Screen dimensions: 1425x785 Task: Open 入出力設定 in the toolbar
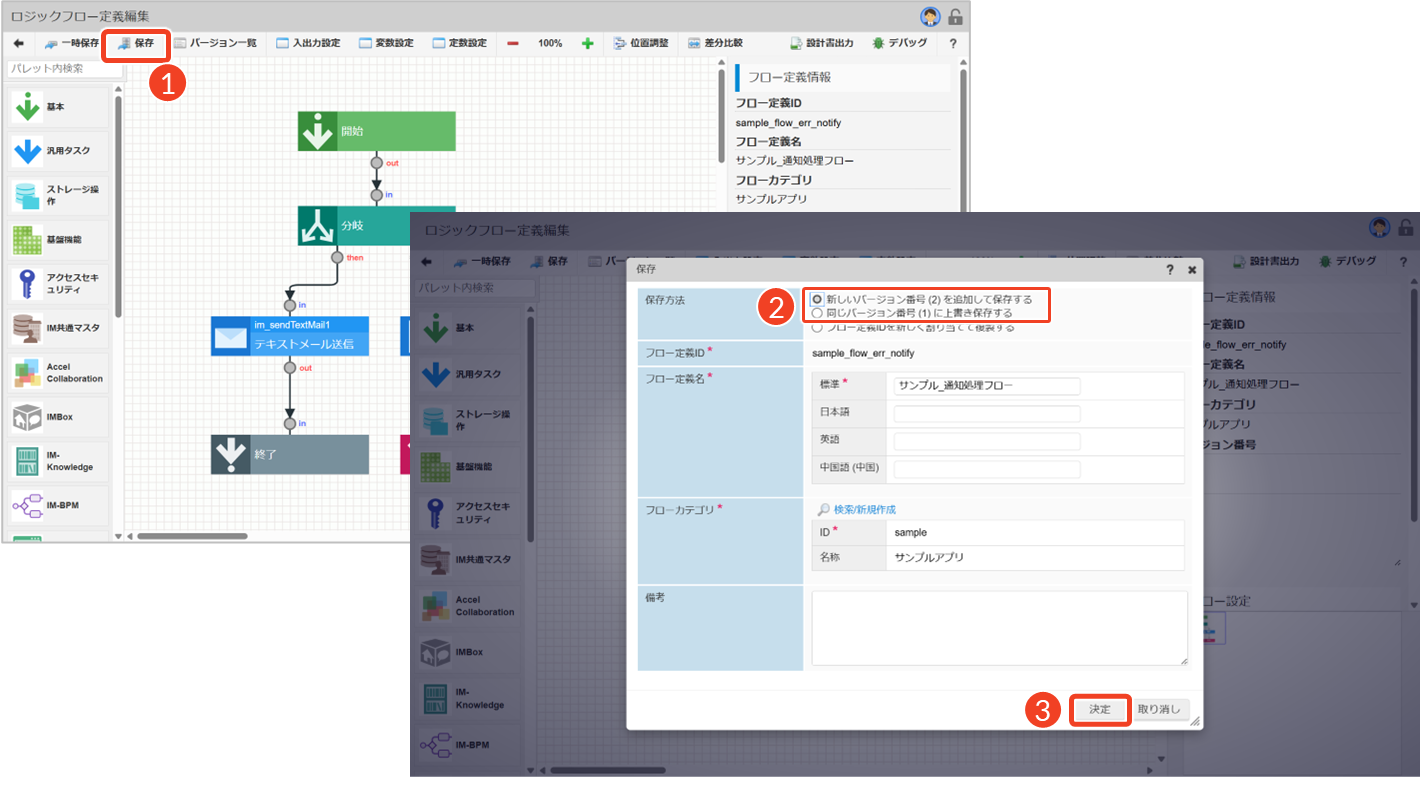click(308, 44)
